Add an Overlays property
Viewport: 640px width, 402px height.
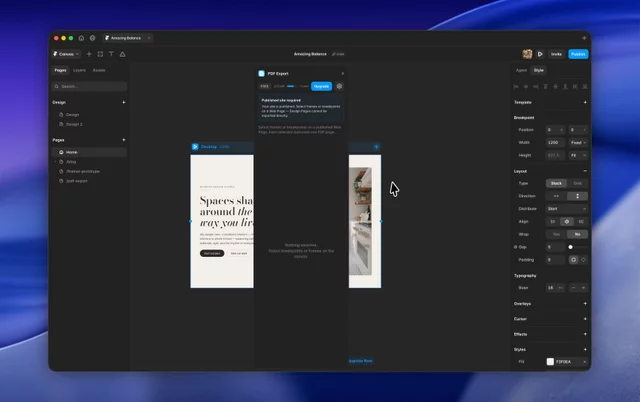pyautogui.click(x=585, y=304)
